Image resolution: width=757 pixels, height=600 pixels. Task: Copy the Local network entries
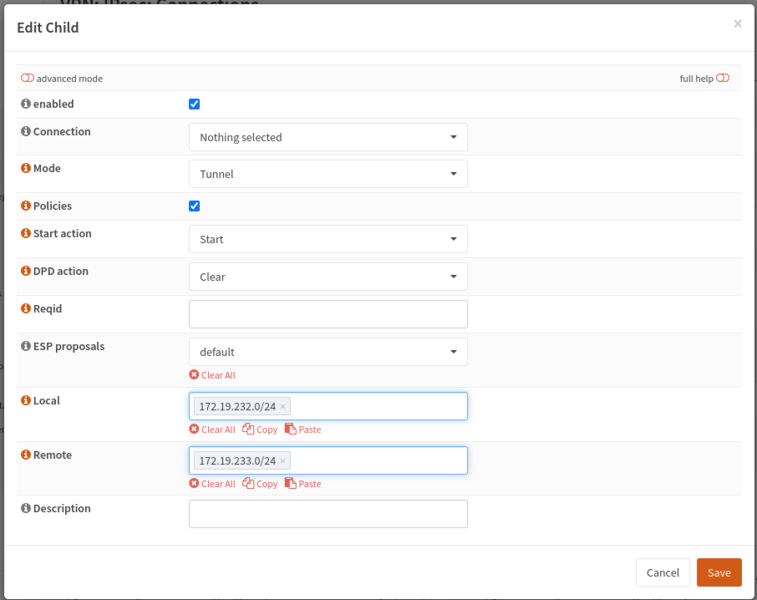(x=260, y=429)
